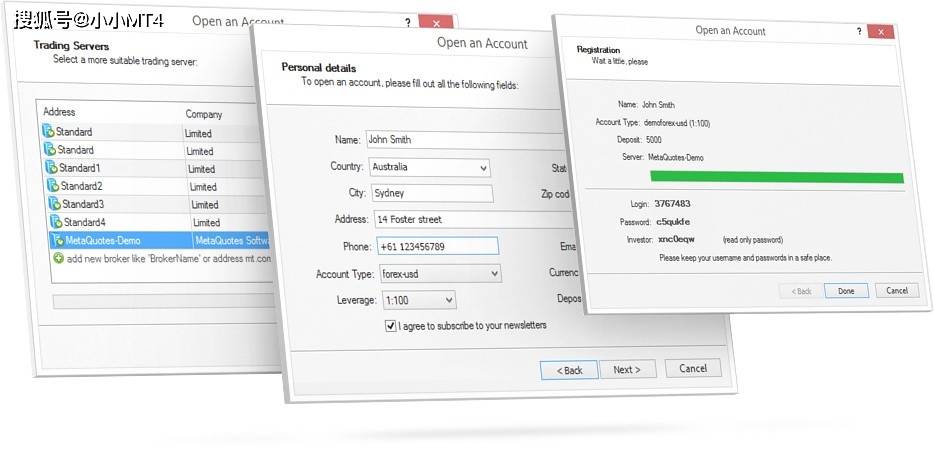Screen dimensions: 934x453
Task: Go back using the Back button in Personal details
Action: pyautogui.click(x=568, y=370)
